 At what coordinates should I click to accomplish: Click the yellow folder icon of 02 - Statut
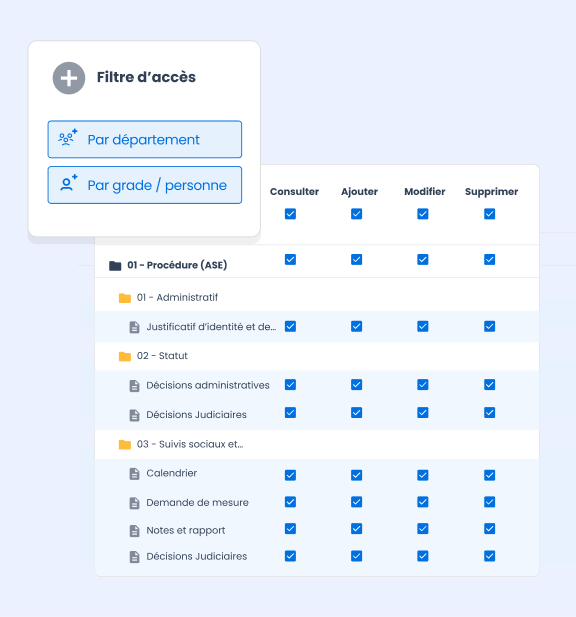pyautogui.click(x=125, y=356)
